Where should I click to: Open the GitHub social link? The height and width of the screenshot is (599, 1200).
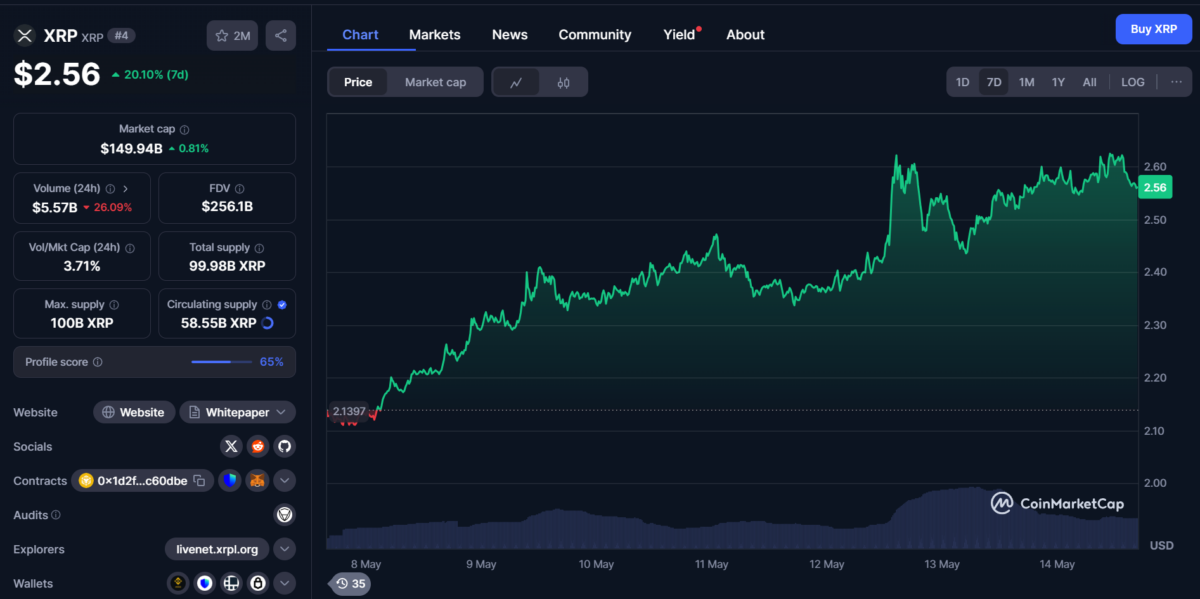pos(284,447)
